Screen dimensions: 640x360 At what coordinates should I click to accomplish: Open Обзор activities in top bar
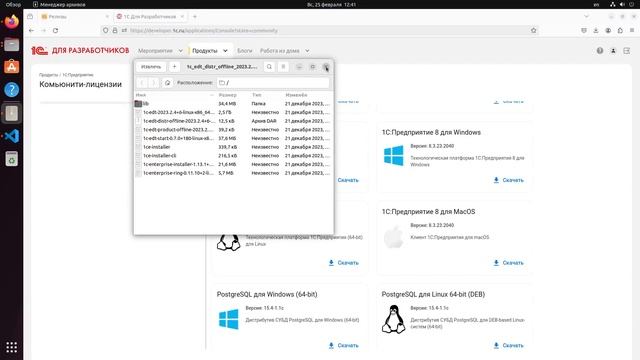pos(13,4)
